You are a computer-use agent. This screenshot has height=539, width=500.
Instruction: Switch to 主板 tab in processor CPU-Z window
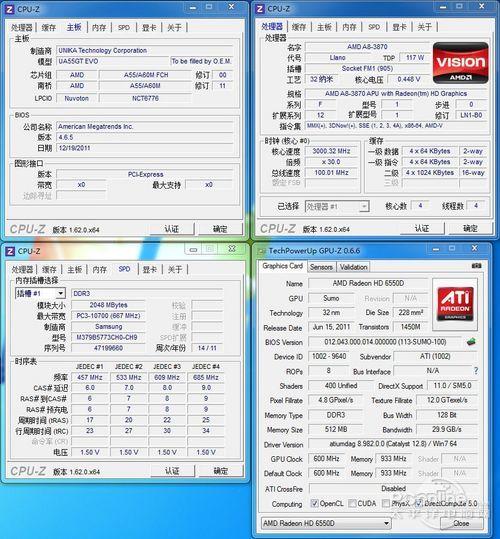pyautogui.click(x=324, y=27)
